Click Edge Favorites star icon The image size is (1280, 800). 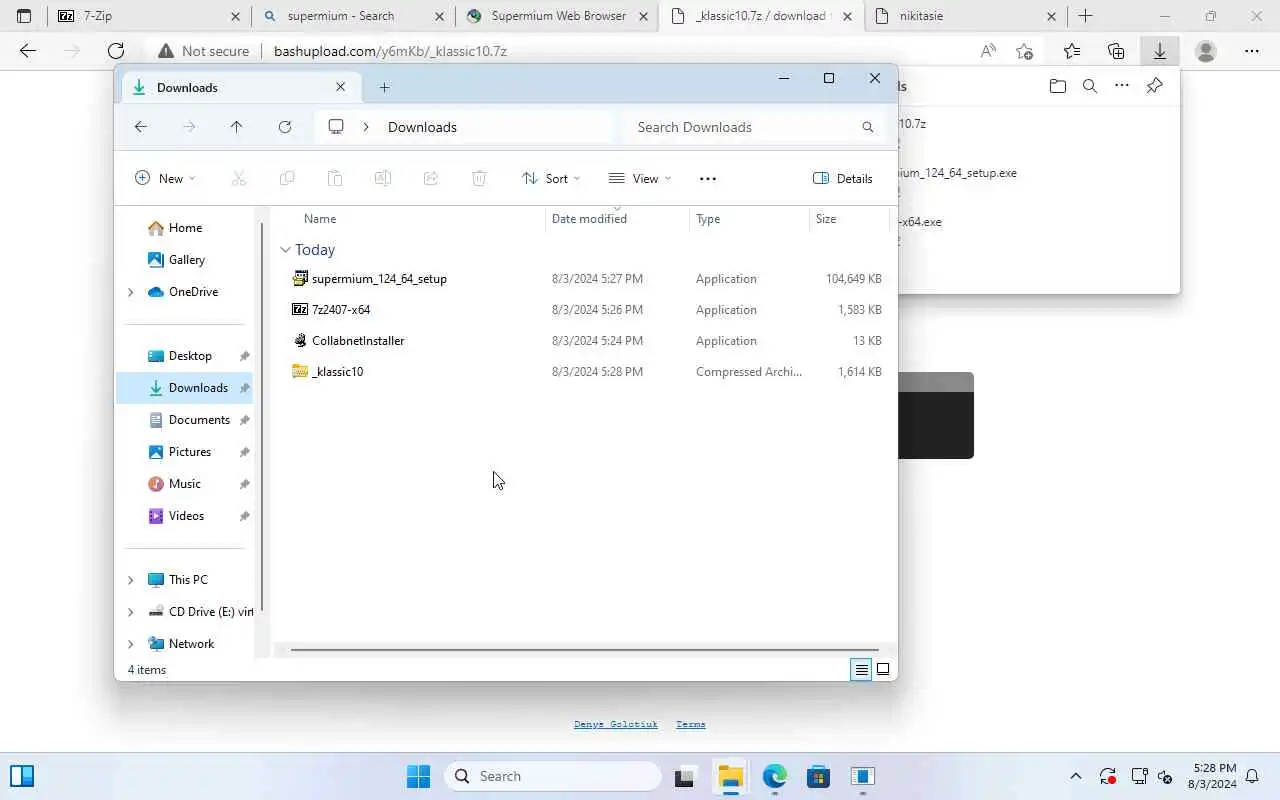click(x=1072, y=51)
